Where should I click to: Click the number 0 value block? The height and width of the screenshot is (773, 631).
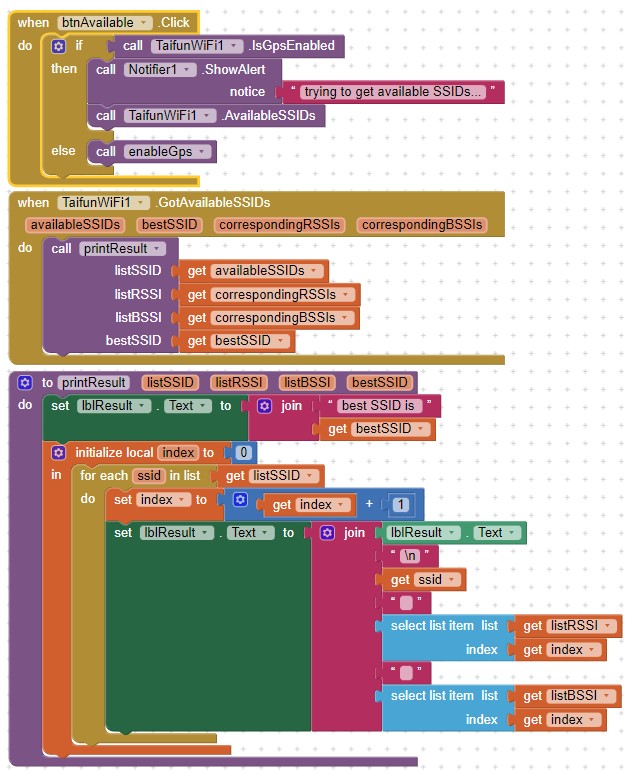pos(243,453)
